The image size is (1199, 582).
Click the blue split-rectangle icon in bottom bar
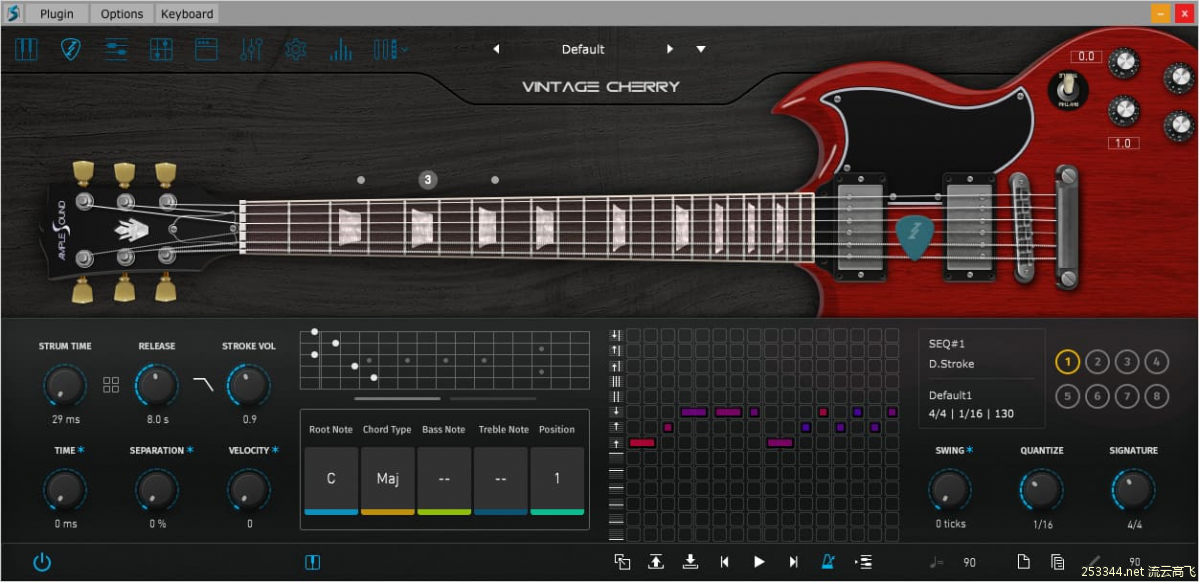point(313,563)
